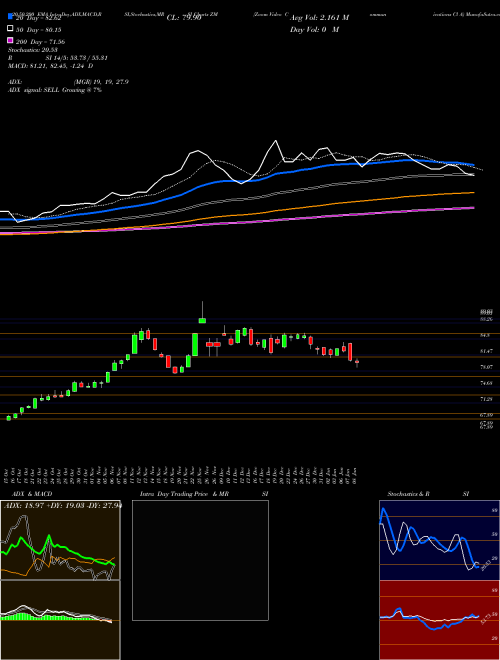Click the 'CL: 79.90' closing price text
500x660 pixels.
(184, 18)
